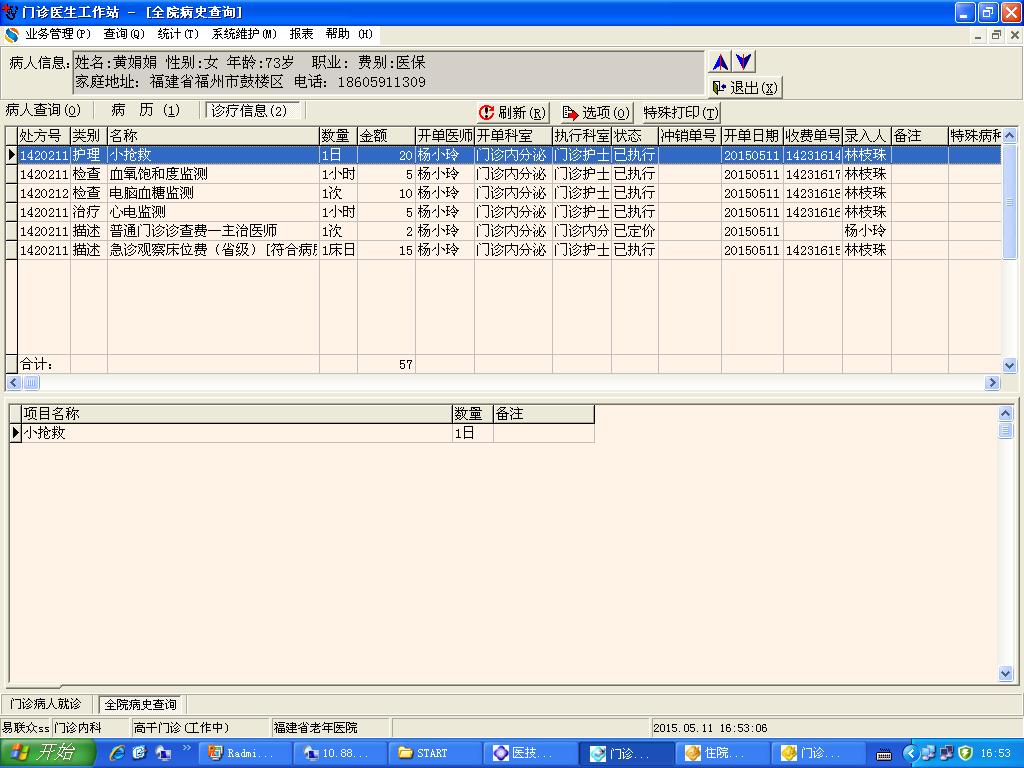1024x768 pixels.
Task: Click the lower panel scrollbar down arrow
Action: click(x=1006, y=674)
